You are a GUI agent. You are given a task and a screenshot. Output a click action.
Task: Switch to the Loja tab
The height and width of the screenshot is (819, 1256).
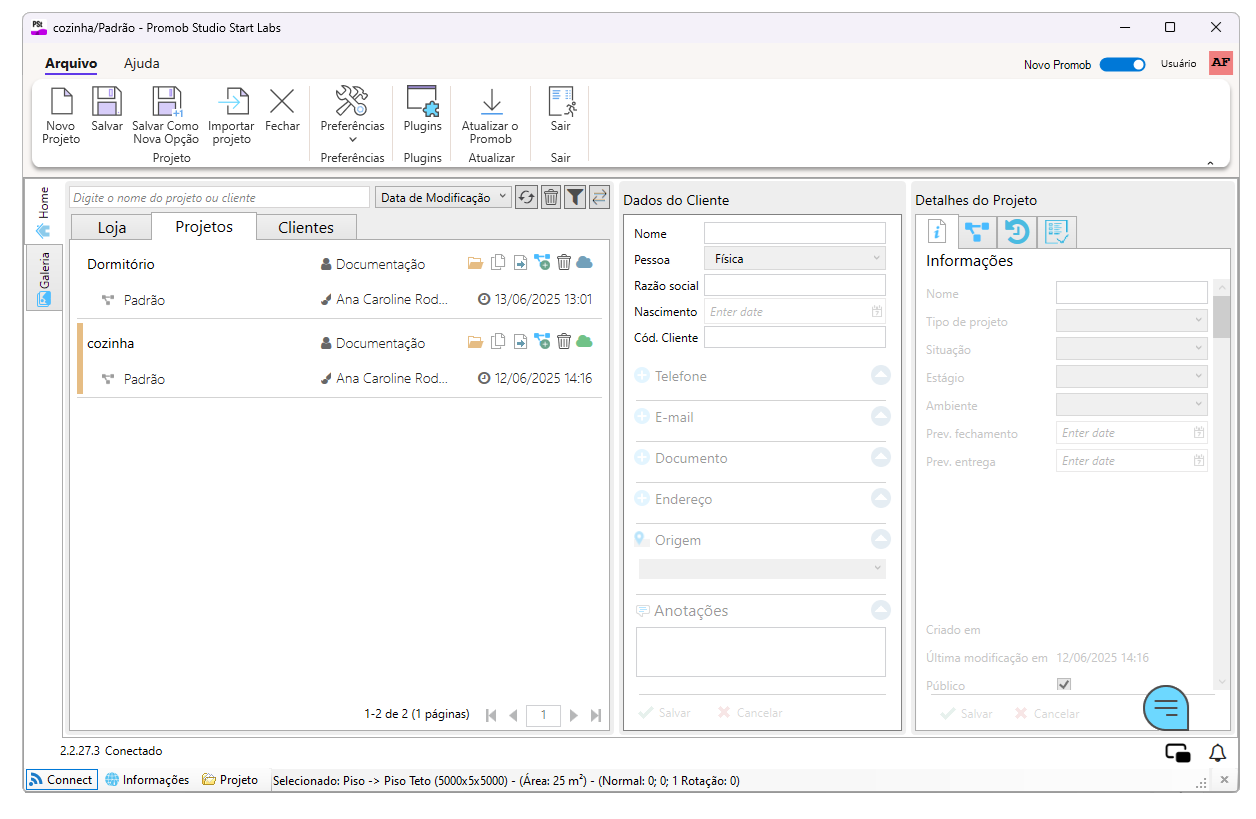click(x=112, y=227)
